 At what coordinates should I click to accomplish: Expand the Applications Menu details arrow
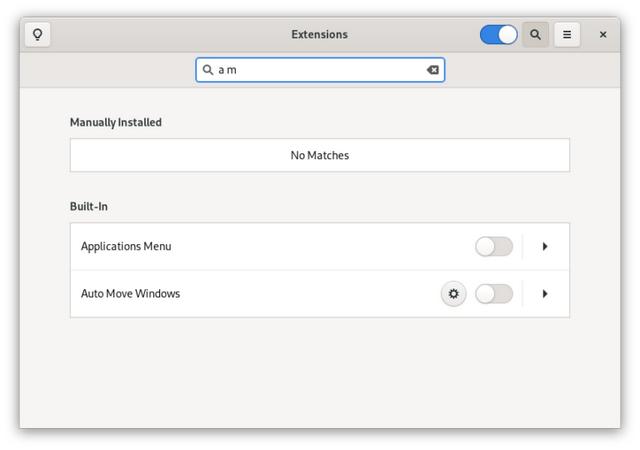545,246
